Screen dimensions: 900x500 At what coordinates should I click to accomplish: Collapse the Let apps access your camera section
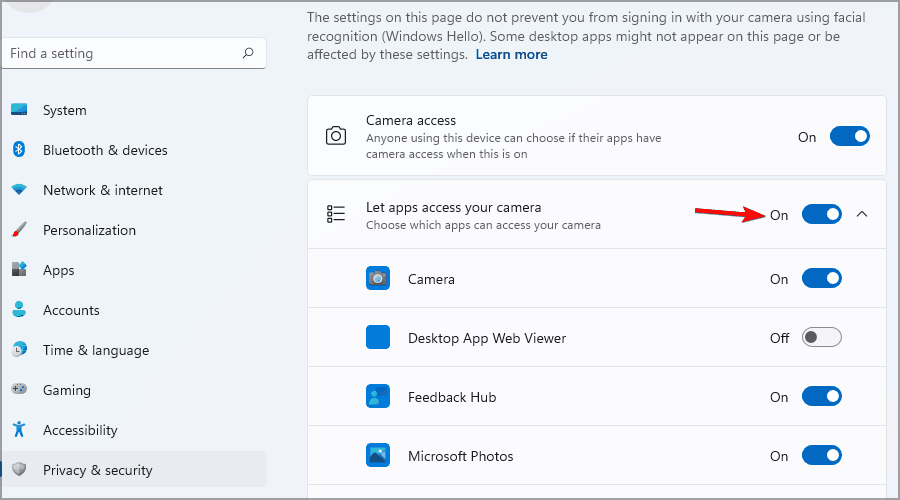[864, 214]
